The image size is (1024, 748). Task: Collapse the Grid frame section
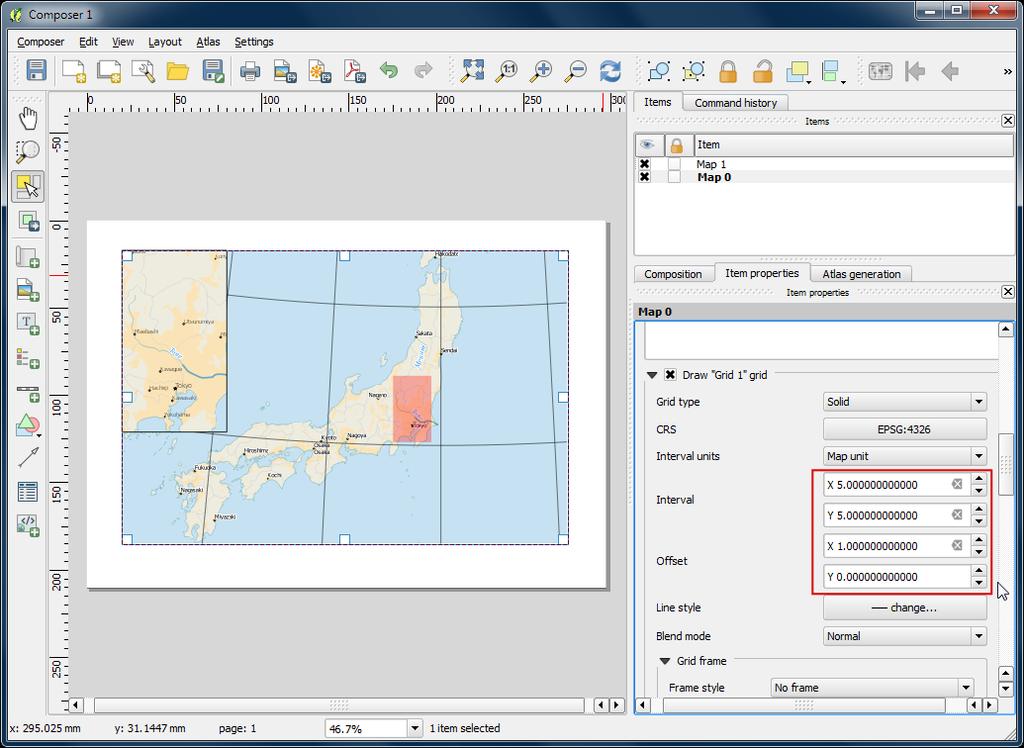click(x=665, y=661)
